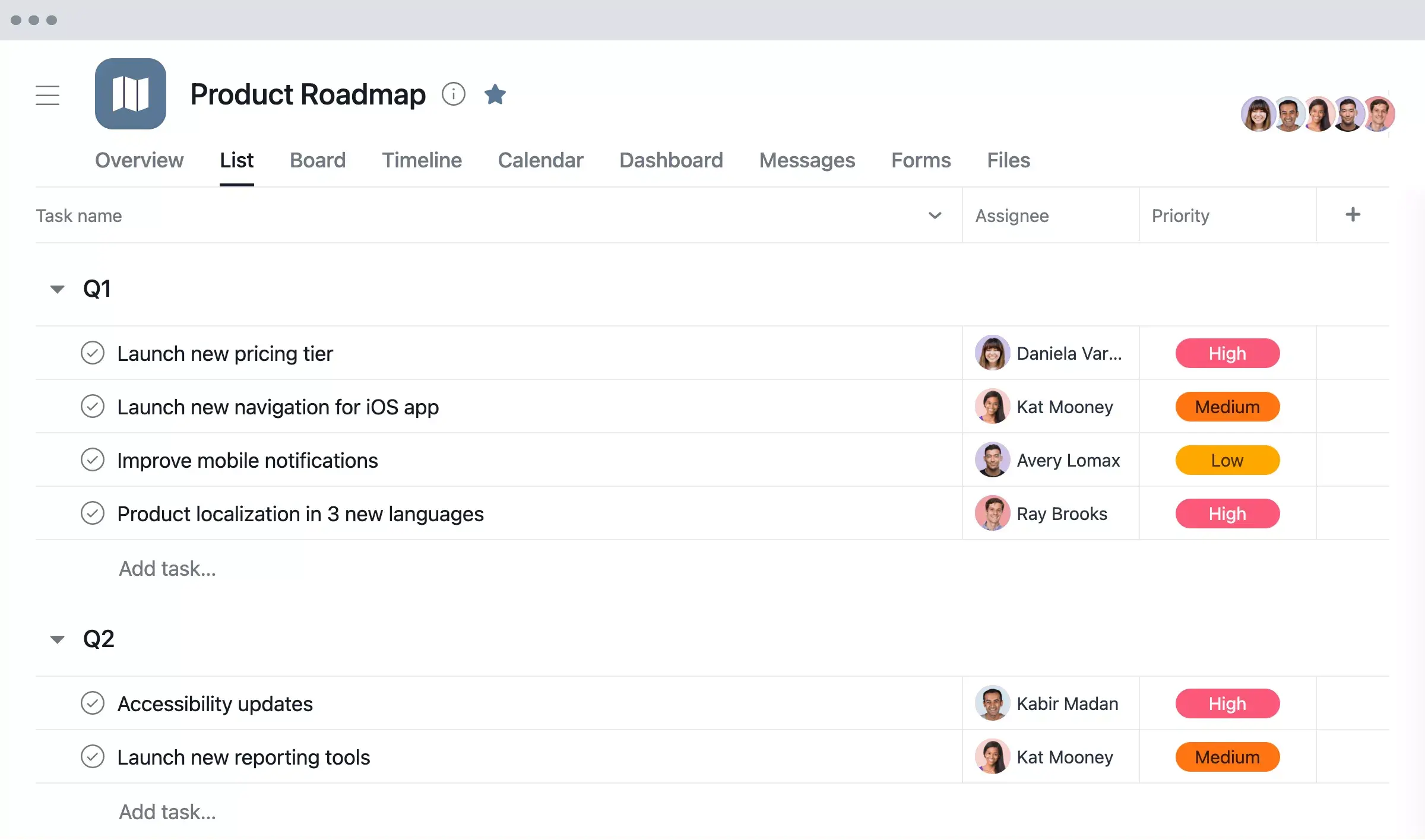
Task: Click the Product Roadmap book app icon
Action: pyautogui.click(x=131, y=93)
